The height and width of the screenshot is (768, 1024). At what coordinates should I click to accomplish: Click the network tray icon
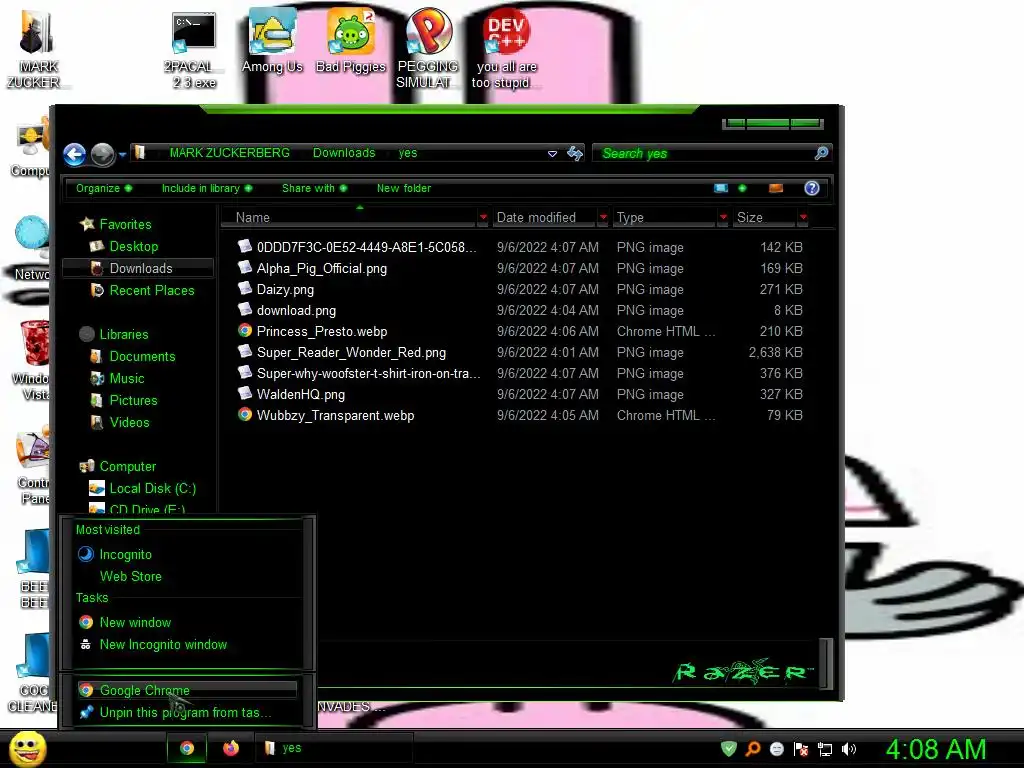pyautogui.click(x=825, y=749)
